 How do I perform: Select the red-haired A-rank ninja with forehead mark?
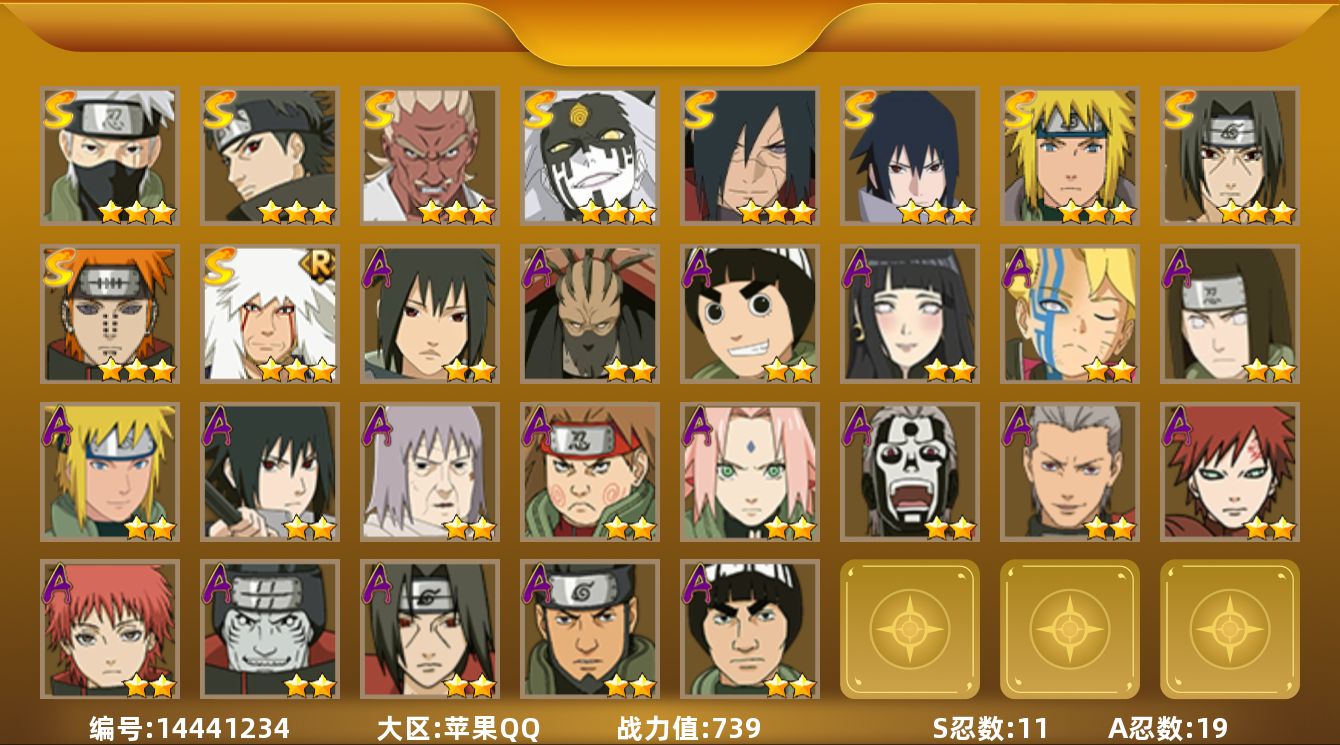[x=1230, y=472]
